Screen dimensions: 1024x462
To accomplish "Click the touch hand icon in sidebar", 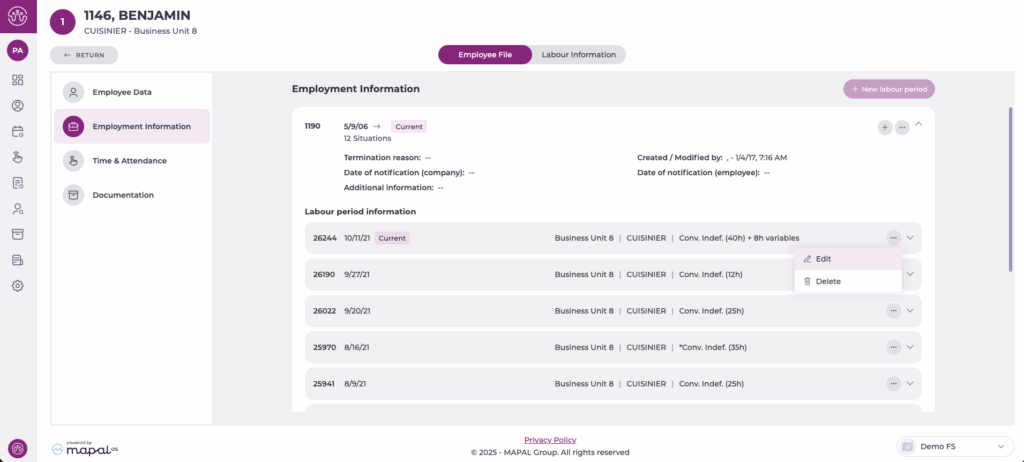I will pyautogui.click(x=18, y=157).
